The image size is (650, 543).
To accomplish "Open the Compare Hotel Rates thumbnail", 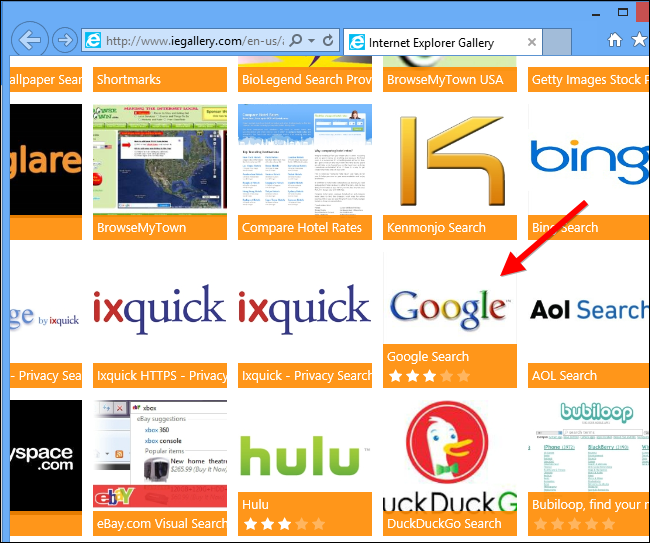I will [x=305, y=160].
